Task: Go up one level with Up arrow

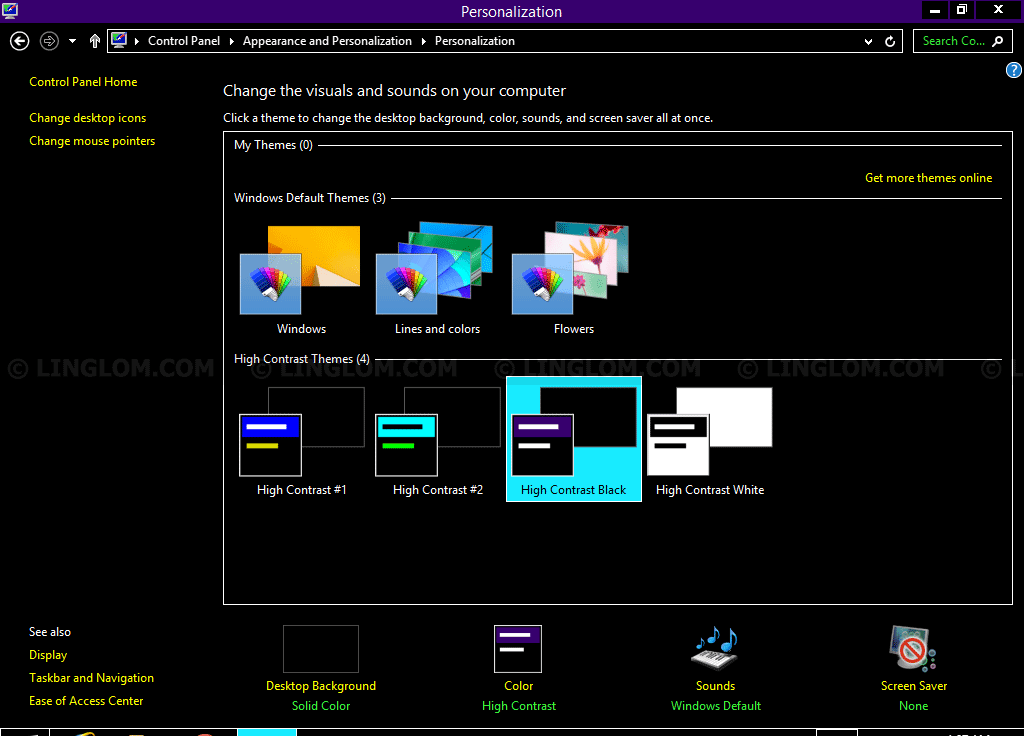Action: pyautogui.click(x=95, y=41)
